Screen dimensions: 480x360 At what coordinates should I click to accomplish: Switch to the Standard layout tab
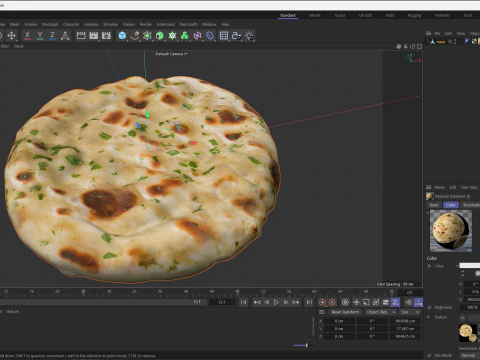288,15
